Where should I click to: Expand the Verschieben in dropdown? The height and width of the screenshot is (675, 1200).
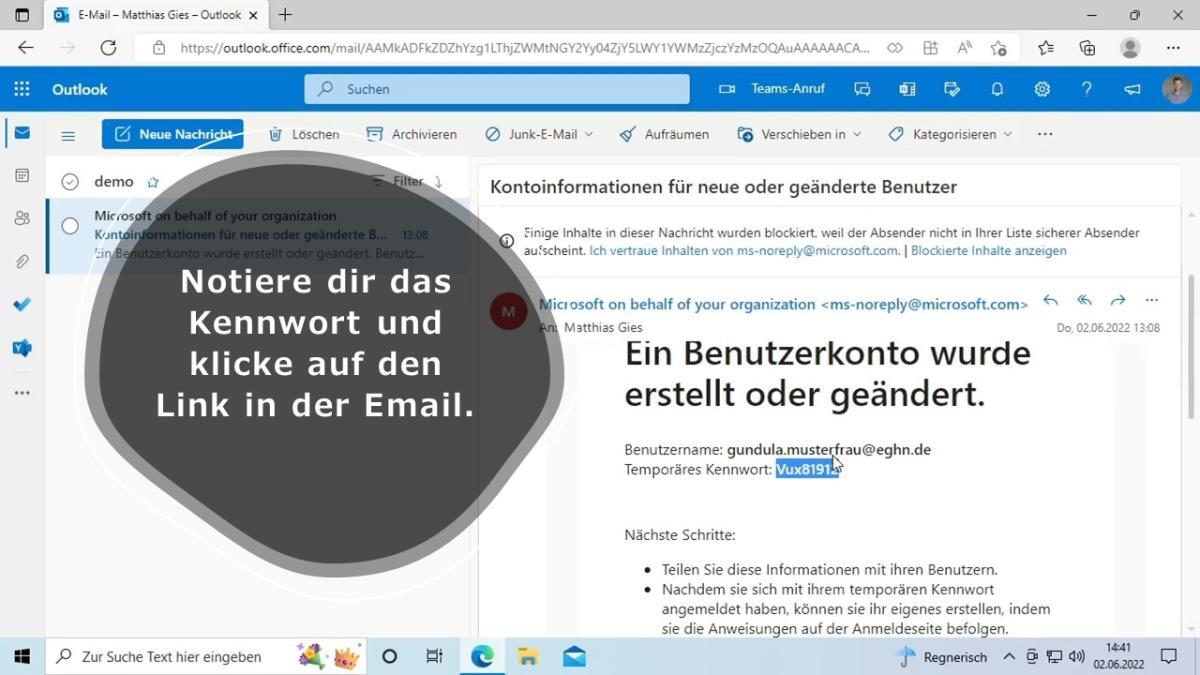pyautogui.click(x=857, y=134)
